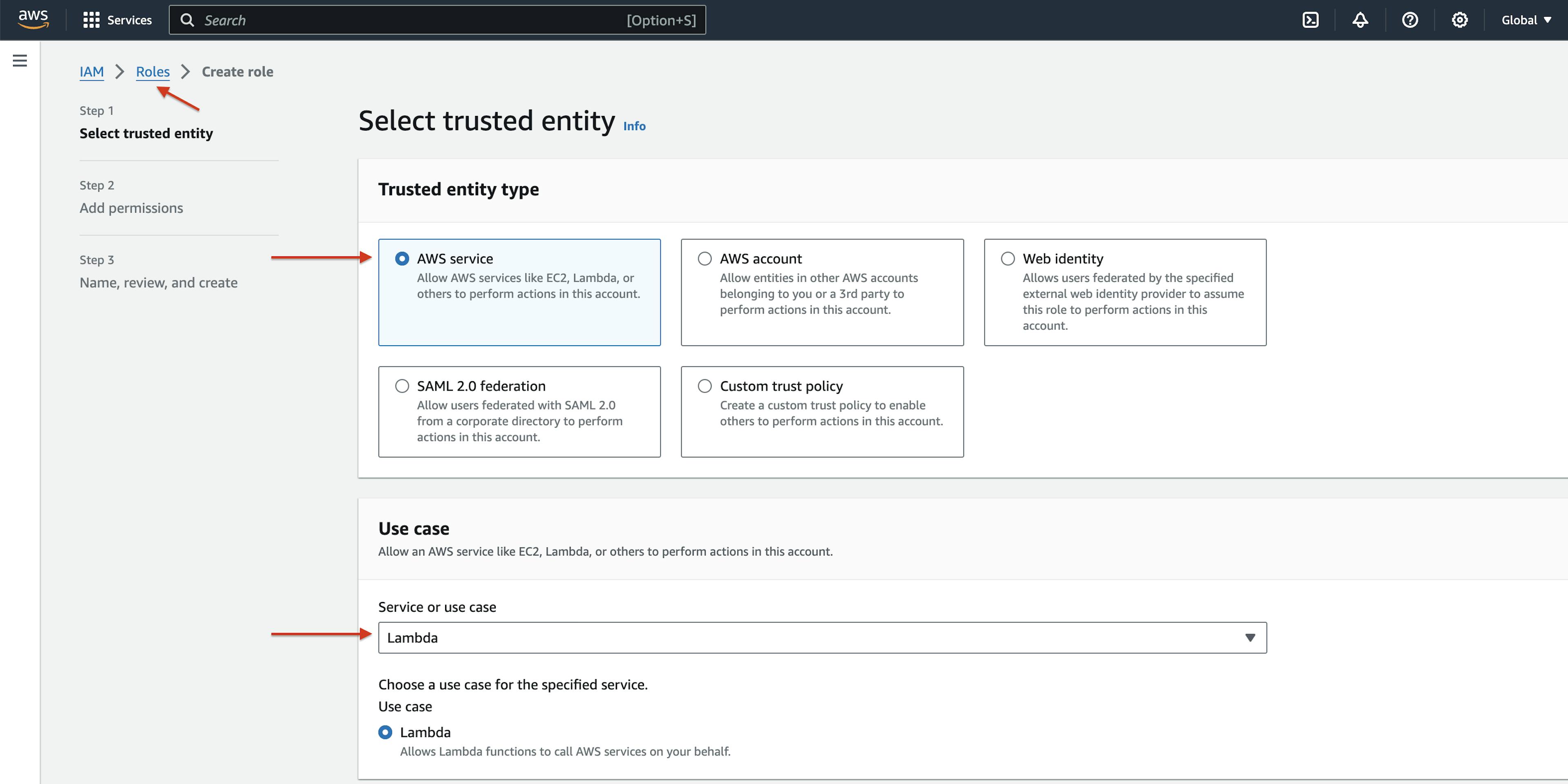1568x784 pixels.
Task: Click the search magnifier icon
Action: [x=187, y=20]
